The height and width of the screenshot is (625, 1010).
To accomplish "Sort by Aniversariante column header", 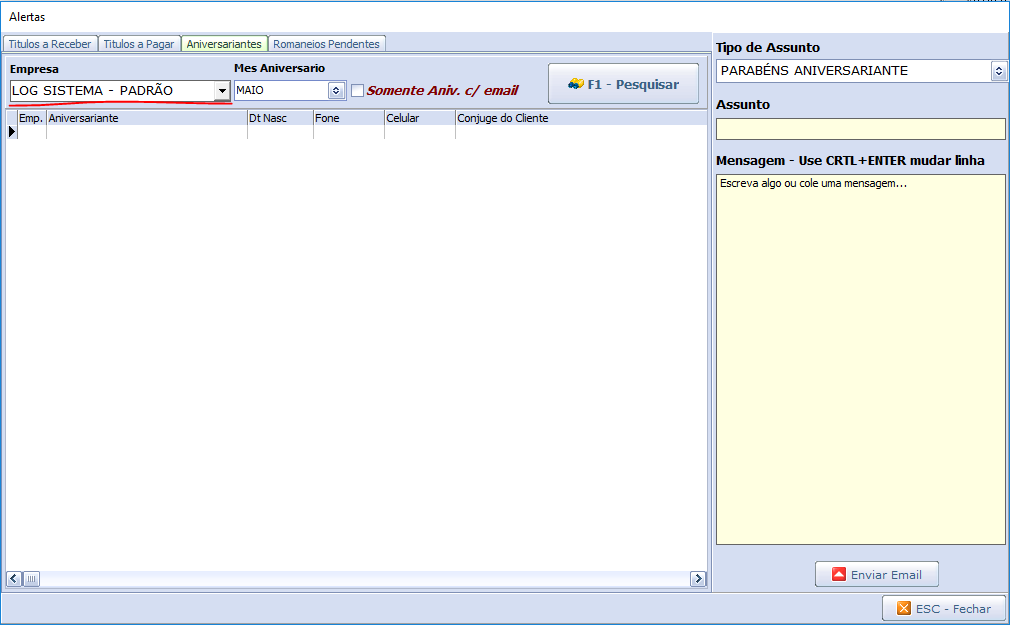I will pos(146,118).
